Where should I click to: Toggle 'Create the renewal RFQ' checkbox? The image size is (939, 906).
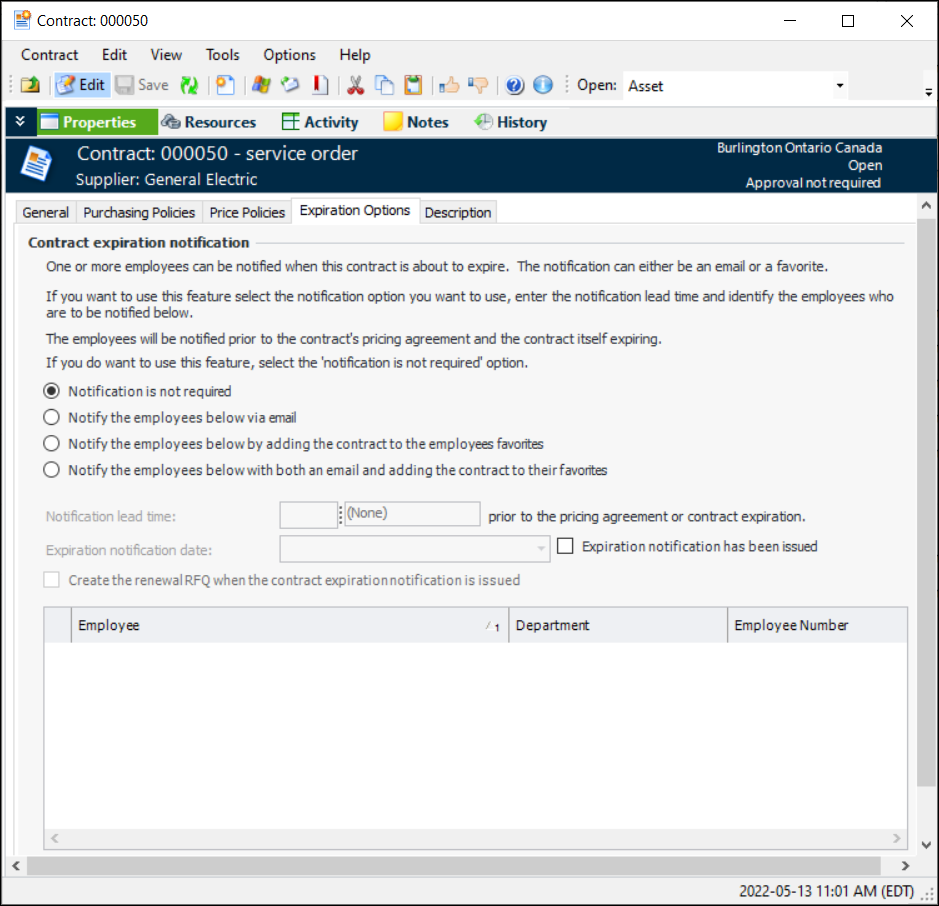tap(52, 580)
